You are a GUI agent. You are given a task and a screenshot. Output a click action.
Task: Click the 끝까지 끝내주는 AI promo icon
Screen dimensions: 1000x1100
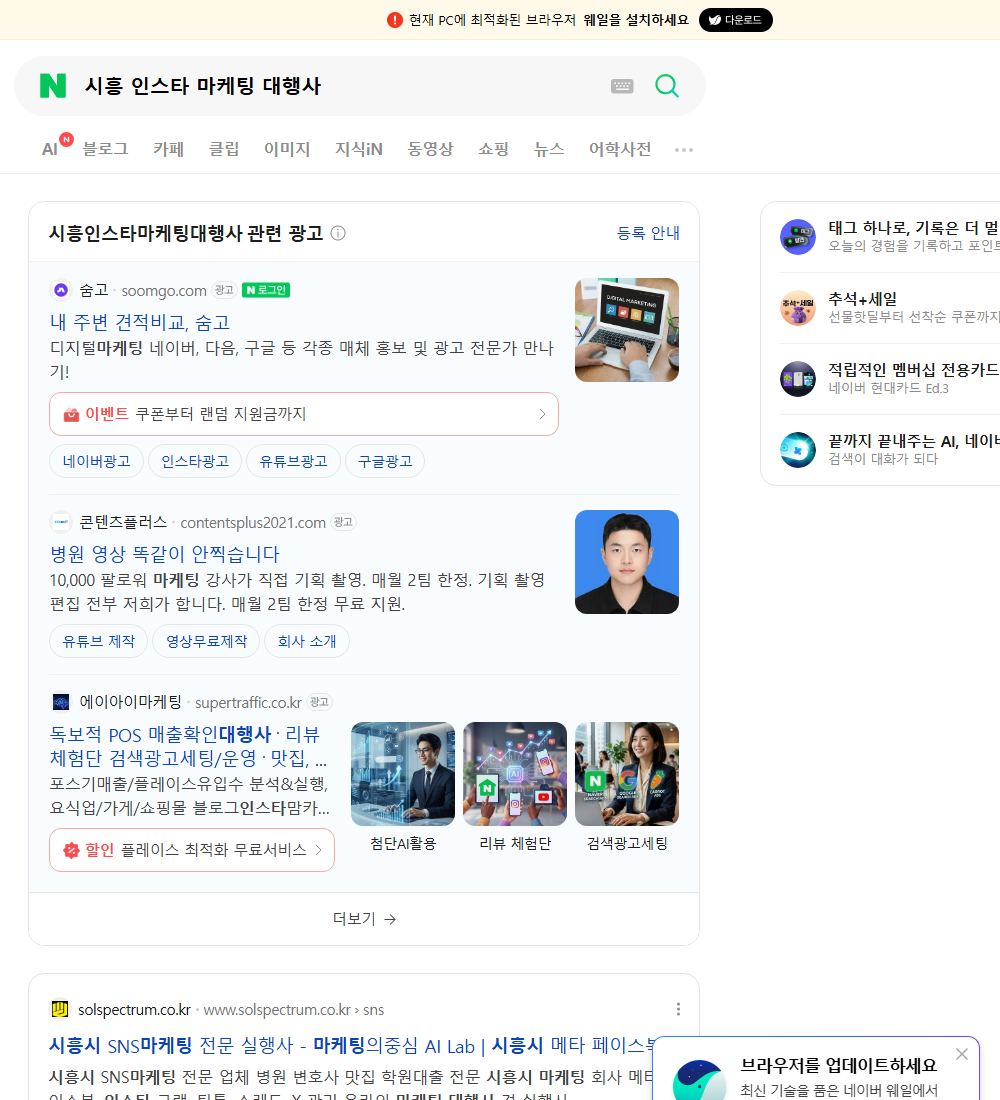click(x=798, y=450)
